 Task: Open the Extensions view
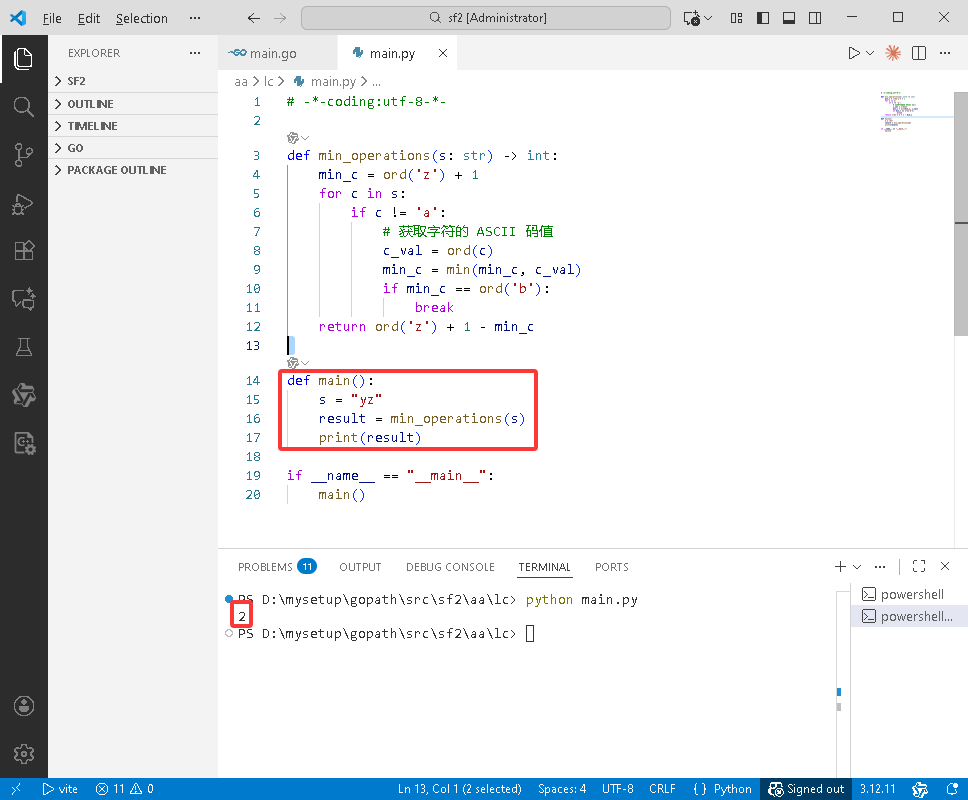pyautogui.click(x=23, y=251)
